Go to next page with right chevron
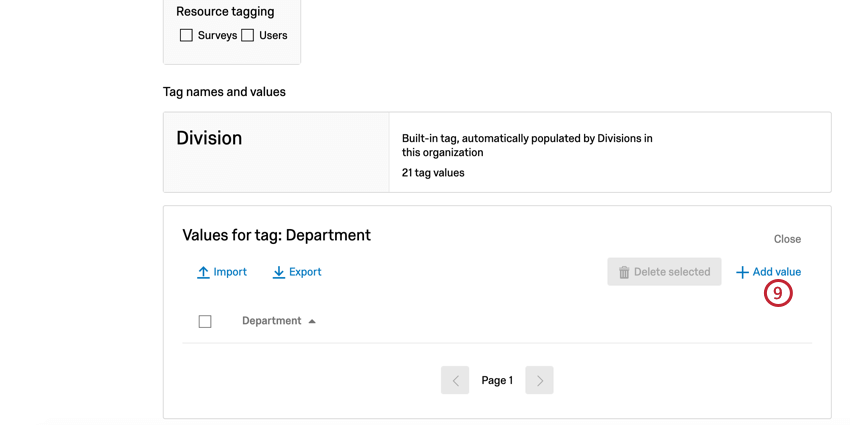This screenshot has height=425, width=850. [539, 380]
